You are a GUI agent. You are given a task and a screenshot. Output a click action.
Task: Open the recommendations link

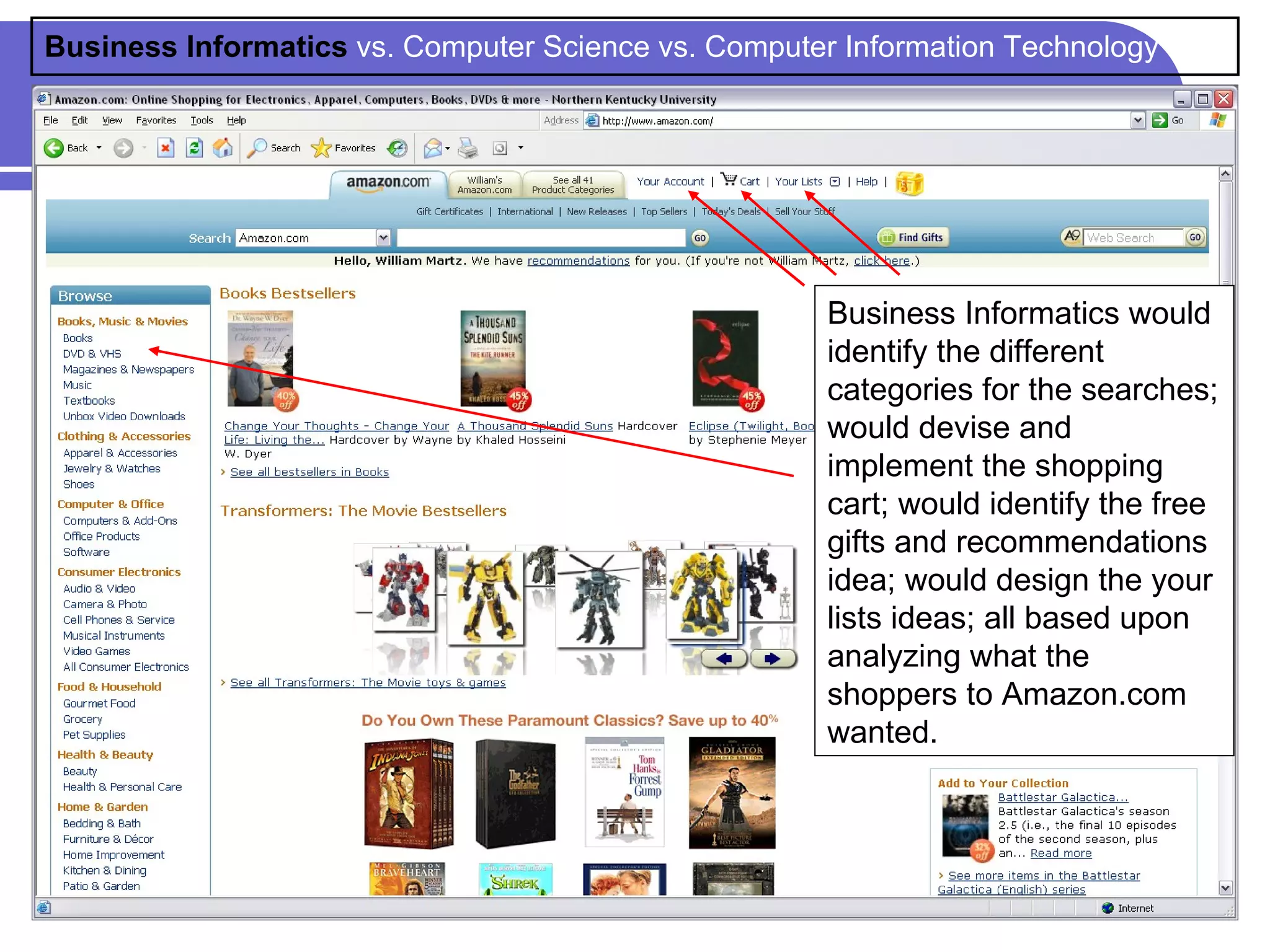[x=578, y=261]
